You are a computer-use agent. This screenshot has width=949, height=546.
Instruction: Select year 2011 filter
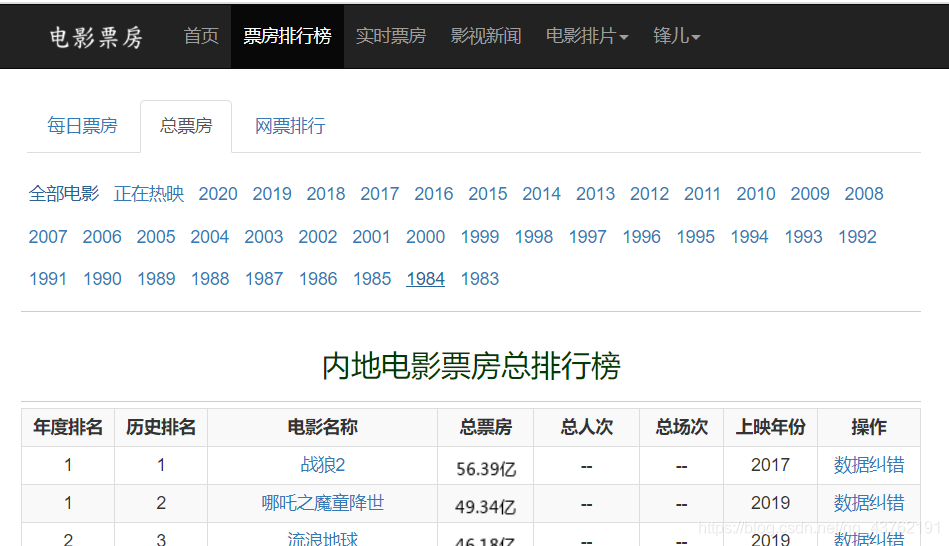point(702,194)
